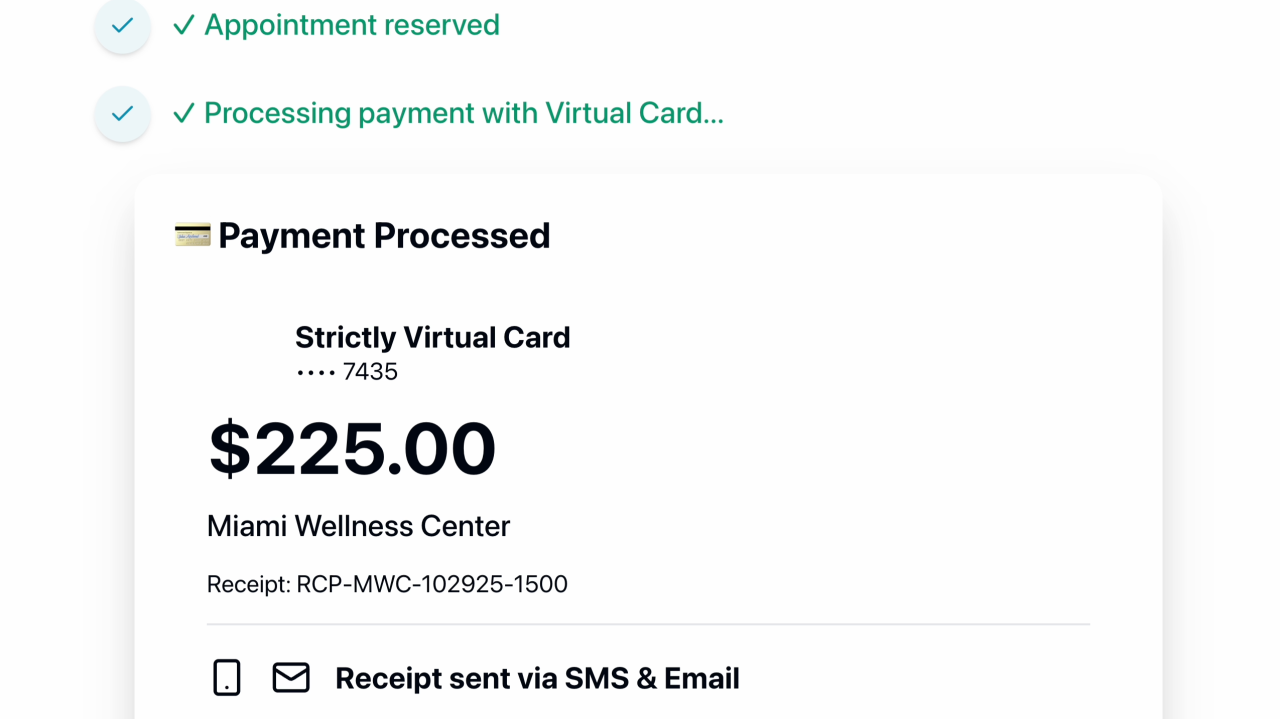Click the email envelope icon
The image size is (1280, 719).
click(x=291, y=678)
